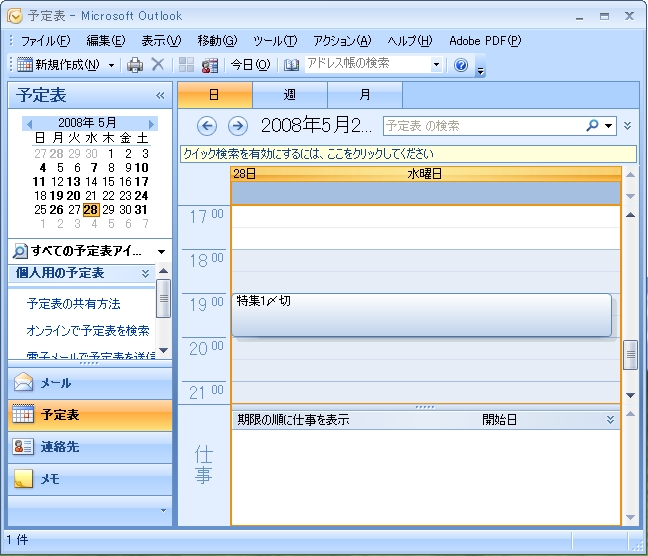Open the メモ notes pane

click(x=90, y=479)
